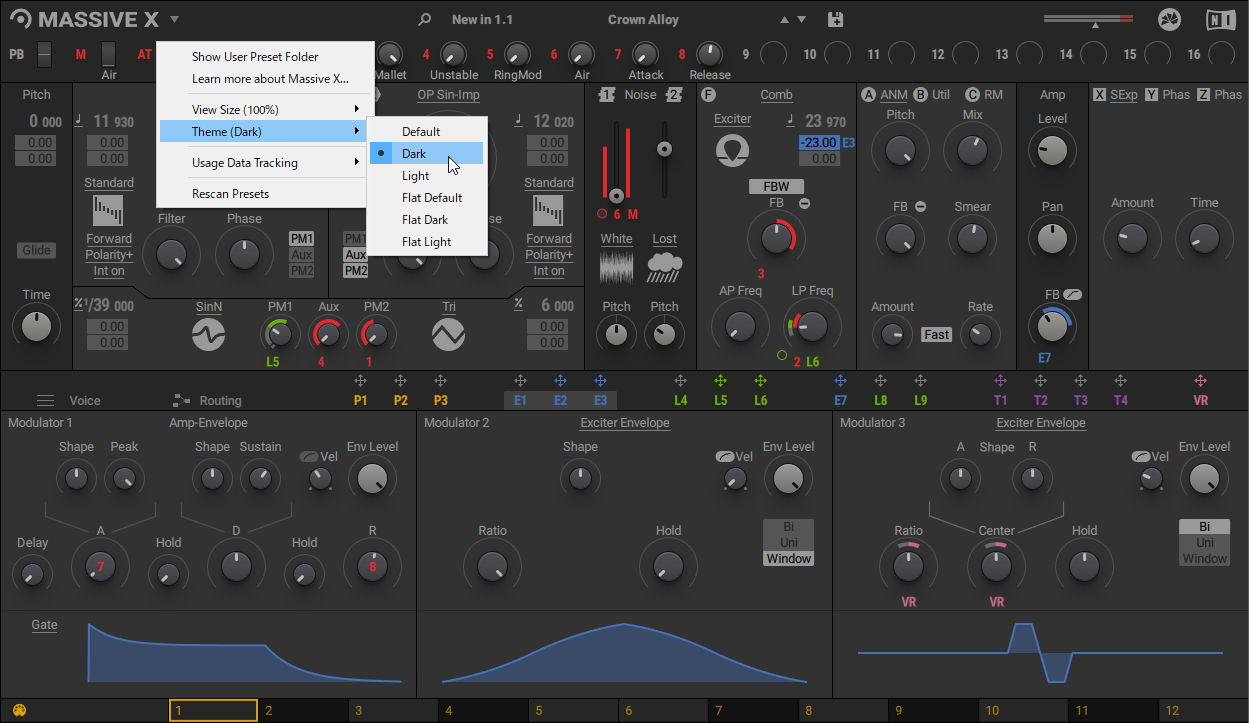
Task: Click the E1 modulation drag handle
Action: (x=520, y=381)
